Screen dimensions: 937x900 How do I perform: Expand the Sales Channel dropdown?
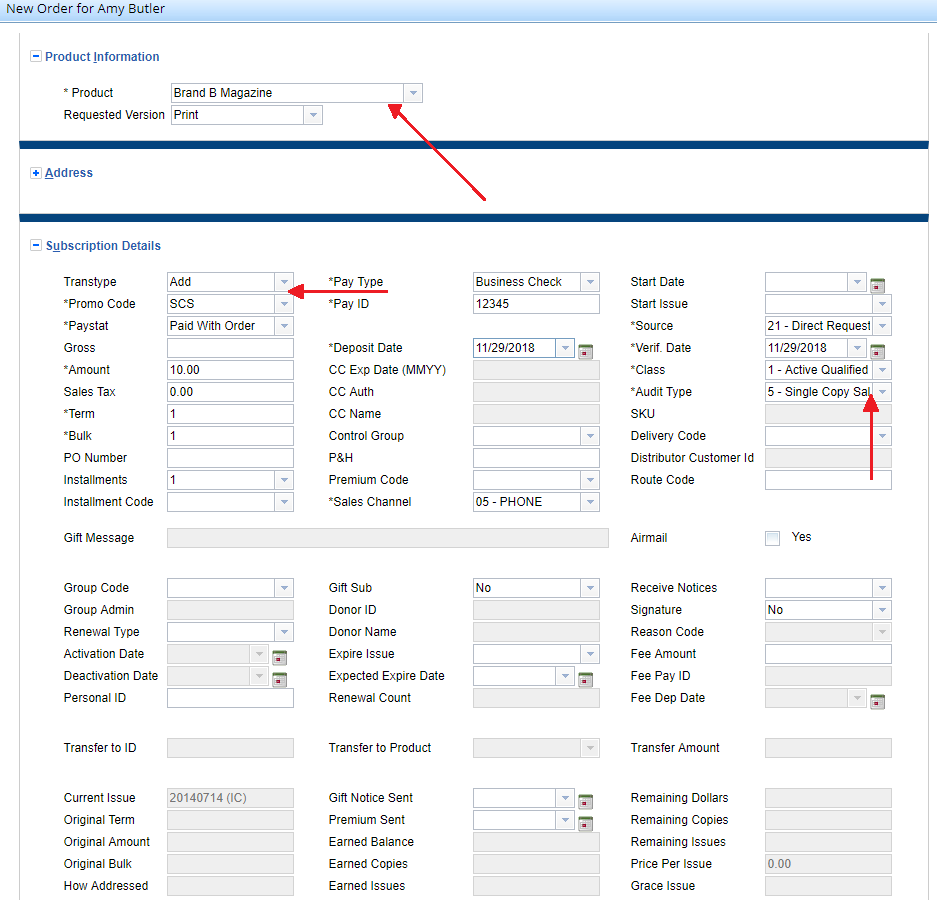tap(590, 502)
